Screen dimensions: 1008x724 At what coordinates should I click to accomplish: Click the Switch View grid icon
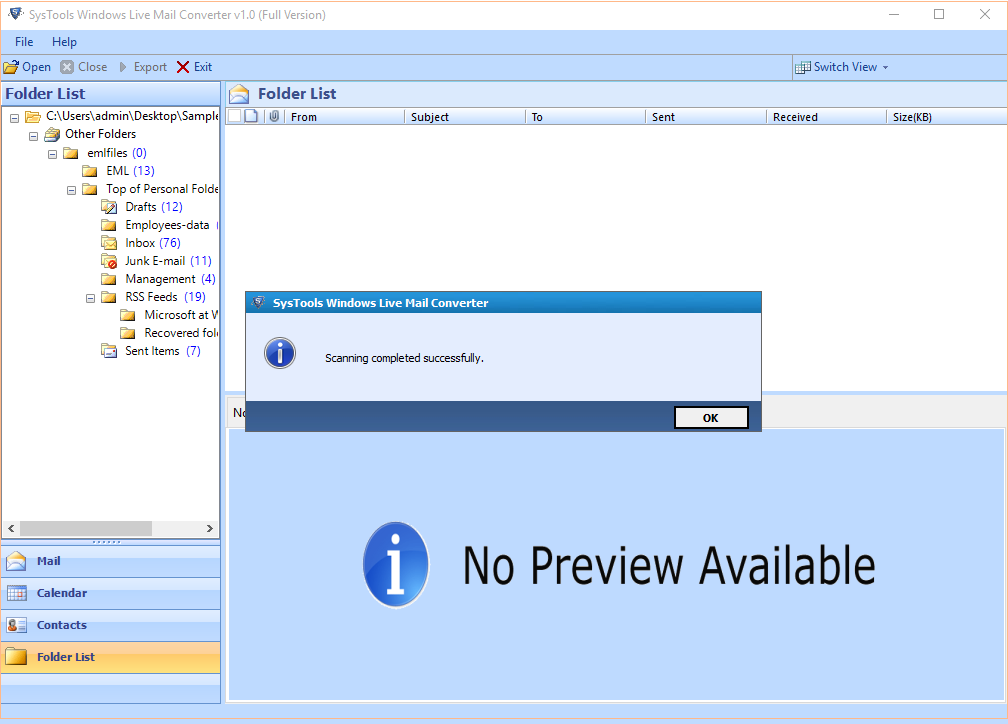click(x=802, y=67)
